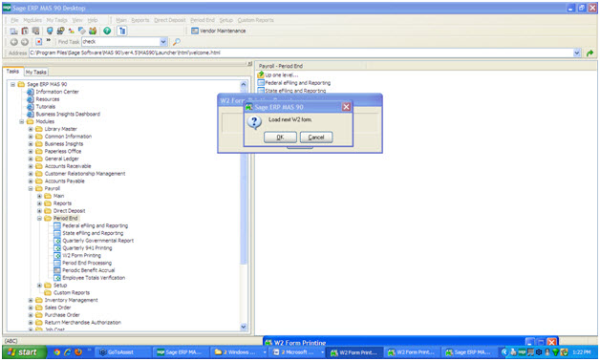This screenshot has width=600, height=361.
Task: Click the GoToAssist taskbar button
Action: pos(122,352)
